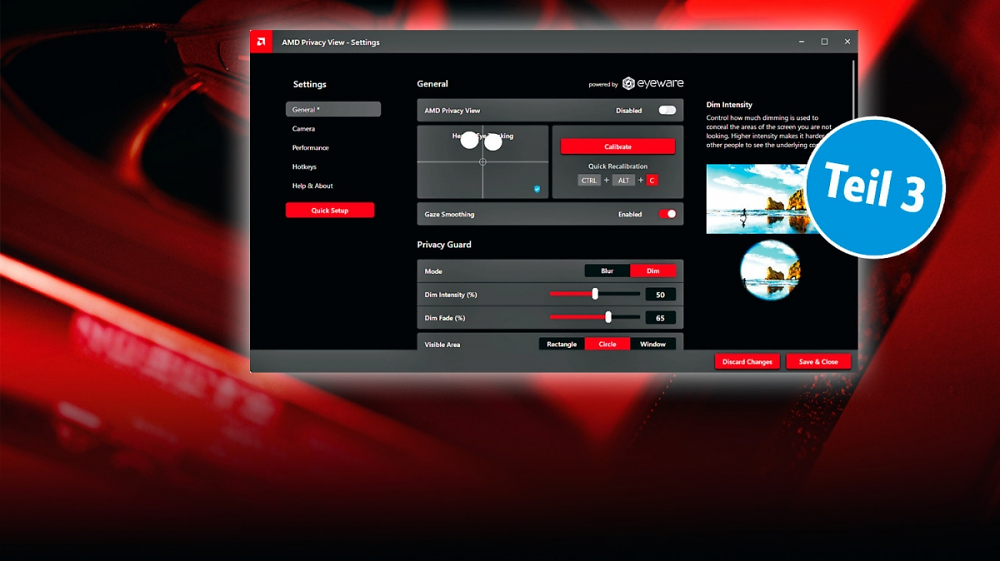Click the circular dim preview thumbnail

(x=770, y=270)
